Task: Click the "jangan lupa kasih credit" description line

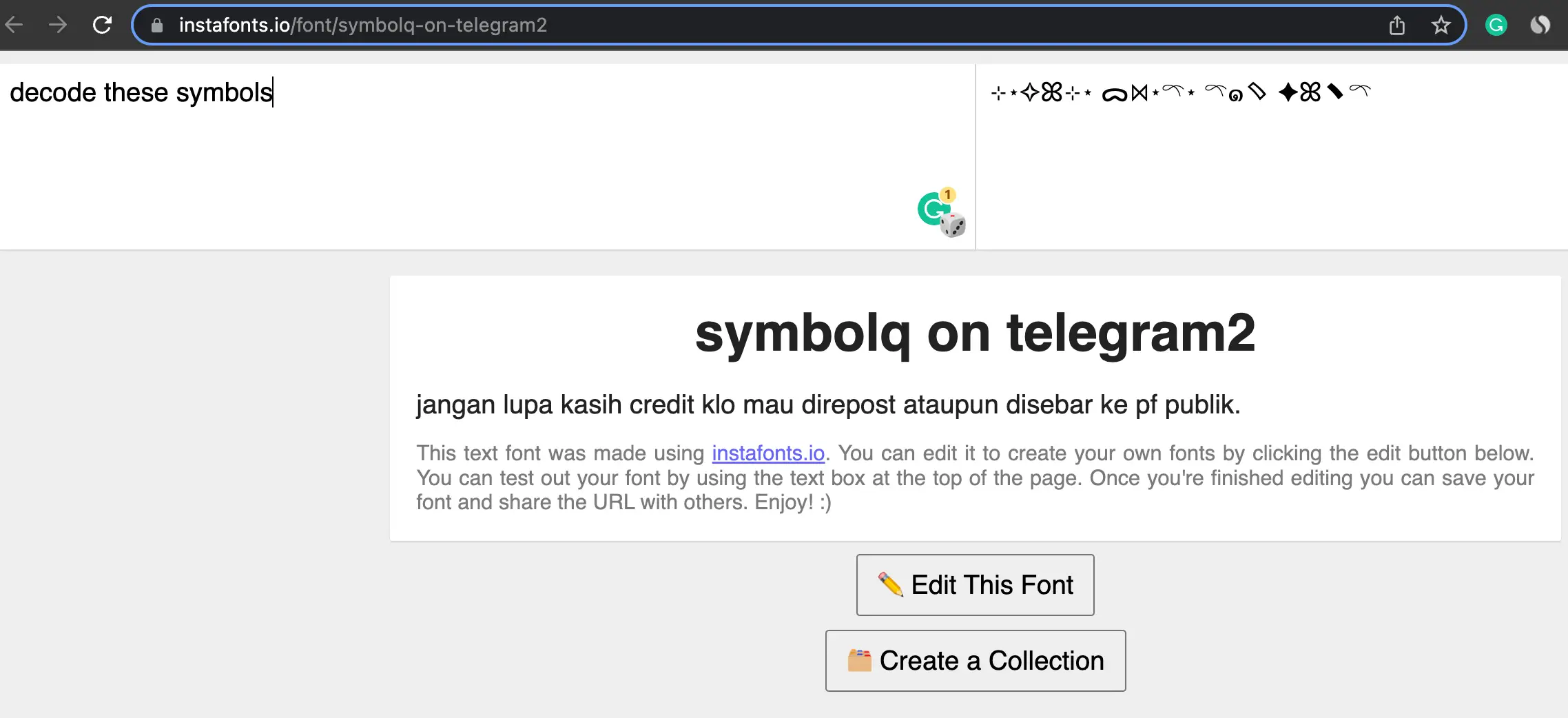Action: pos(827,405)
